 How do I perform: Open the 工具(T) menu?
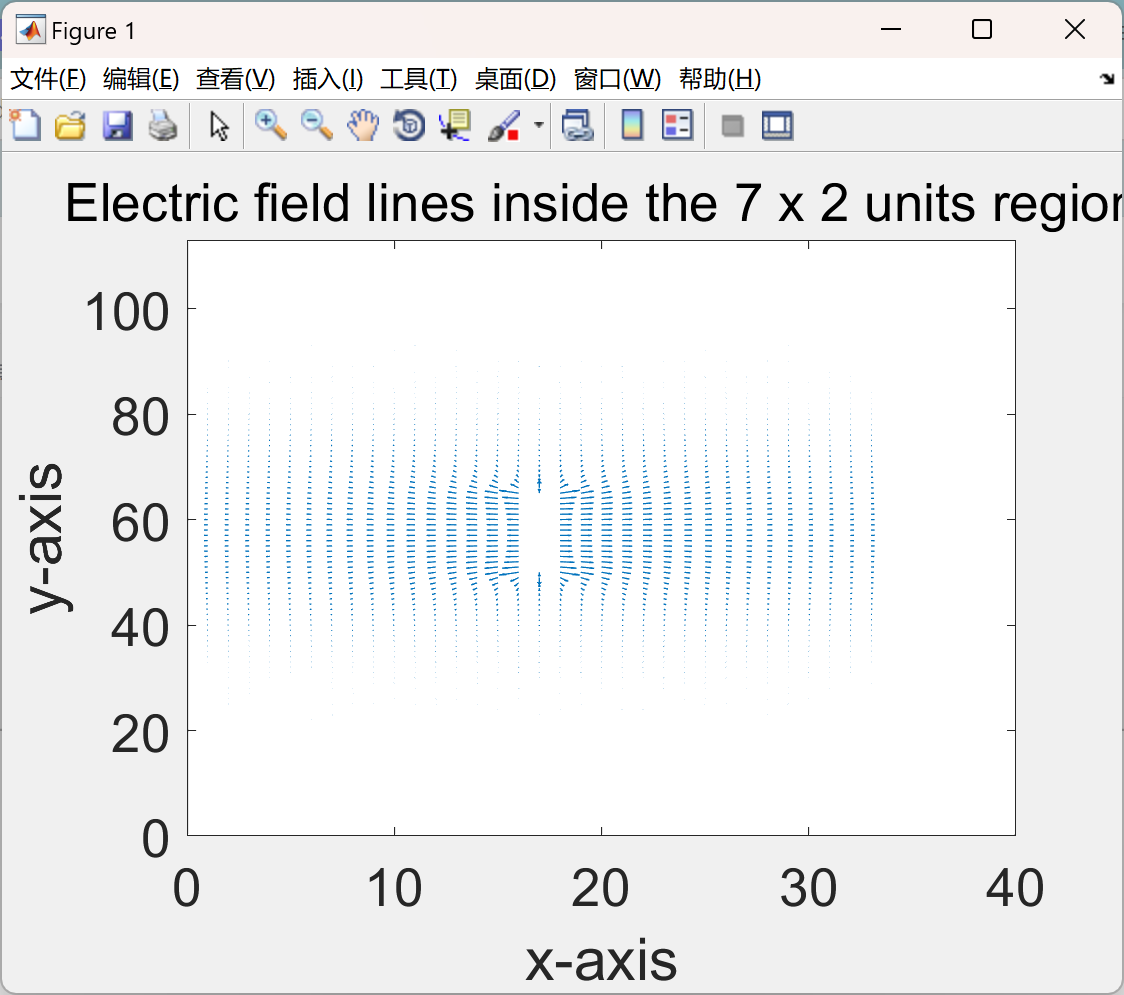point(419,79)
